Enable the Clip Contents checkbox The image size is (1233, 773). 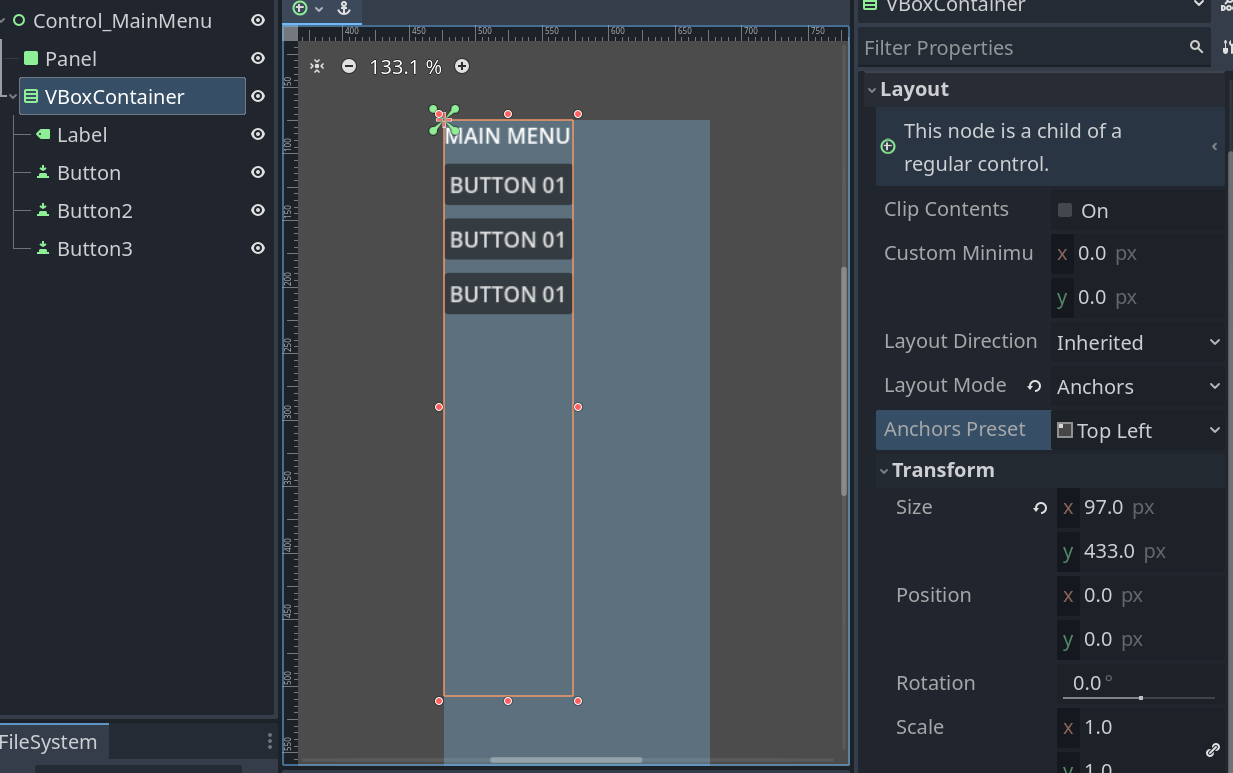pyautogui.click(x=1065, y=210)
